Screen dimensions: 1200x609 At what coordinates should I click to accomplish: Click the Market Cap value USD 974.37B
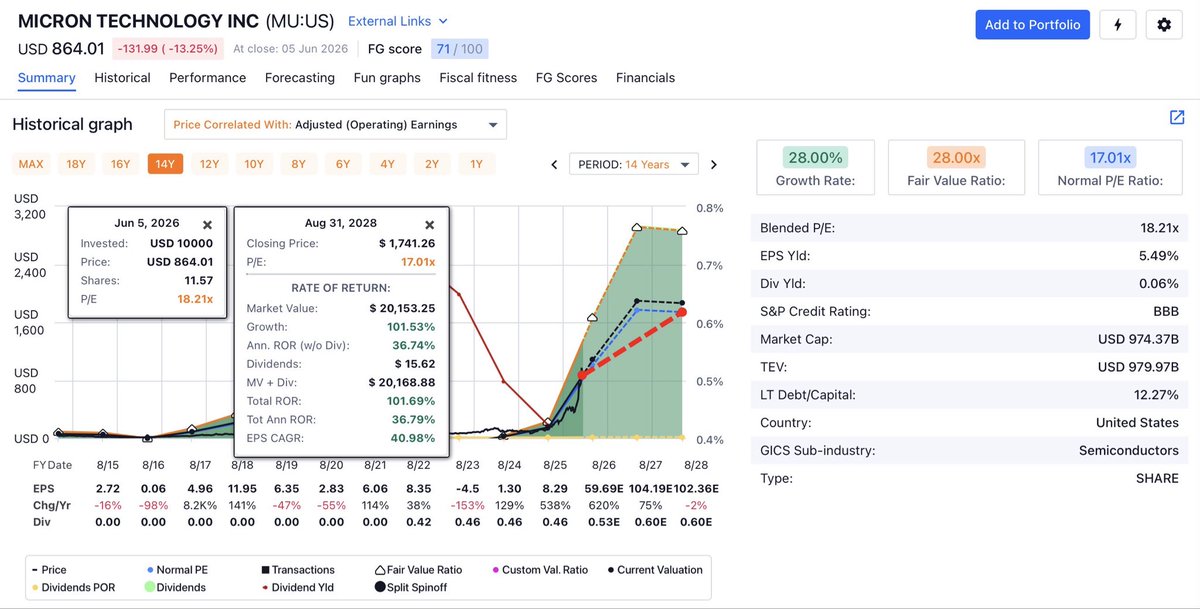[x=1139, y=339]
